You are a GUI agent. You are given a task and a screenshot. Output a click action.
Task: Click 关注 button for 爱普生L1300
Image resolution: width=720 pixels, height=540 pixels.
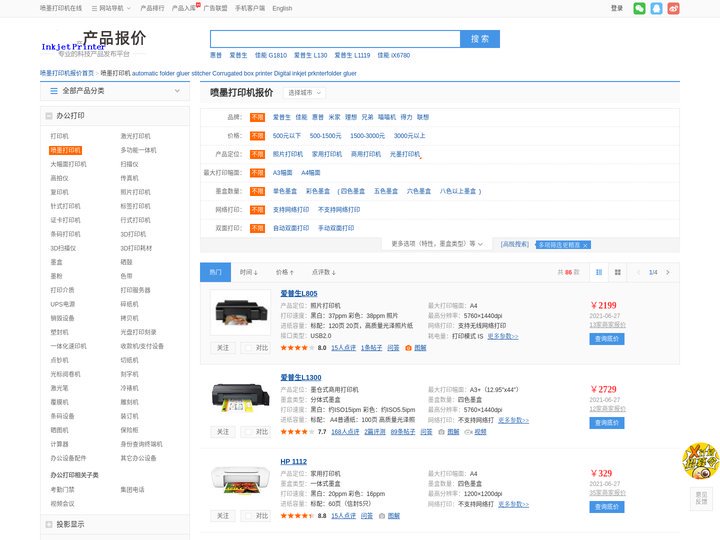tap(223, 432)
